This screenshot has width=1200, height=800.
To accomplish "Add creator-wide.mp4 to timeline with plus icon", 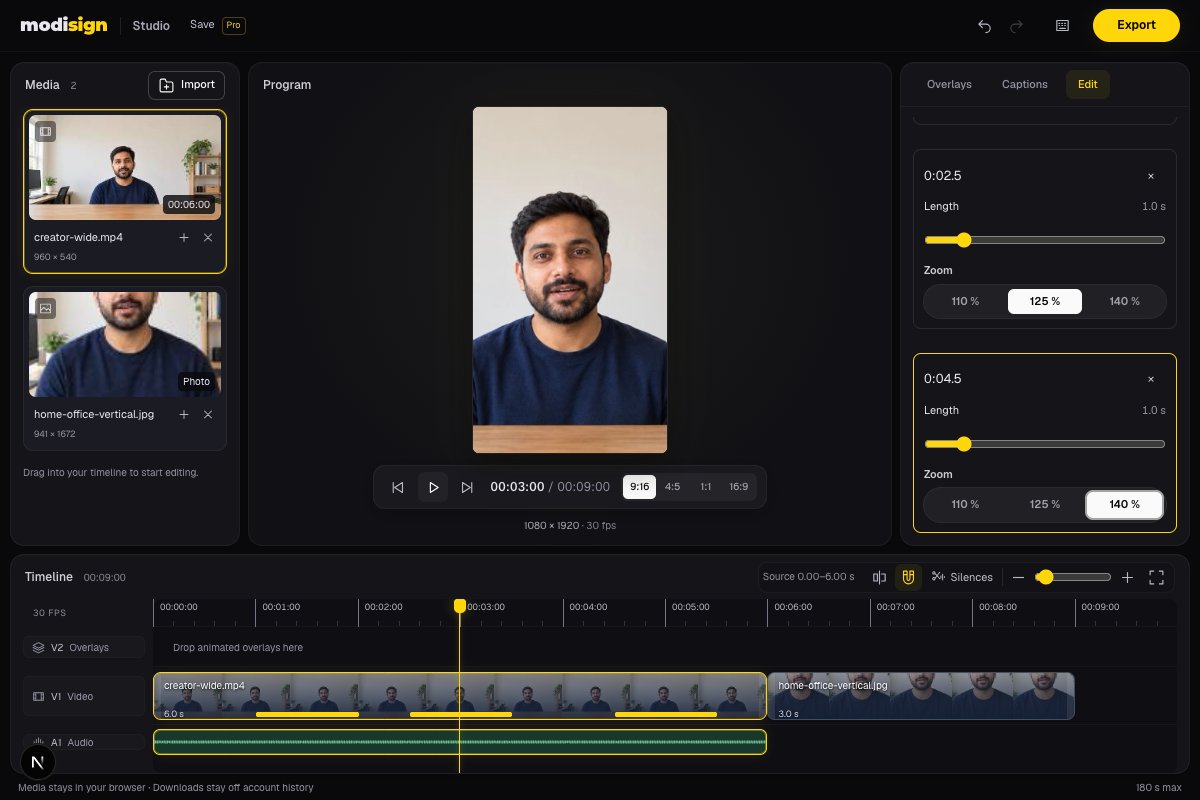I will (x=184, y=238).
